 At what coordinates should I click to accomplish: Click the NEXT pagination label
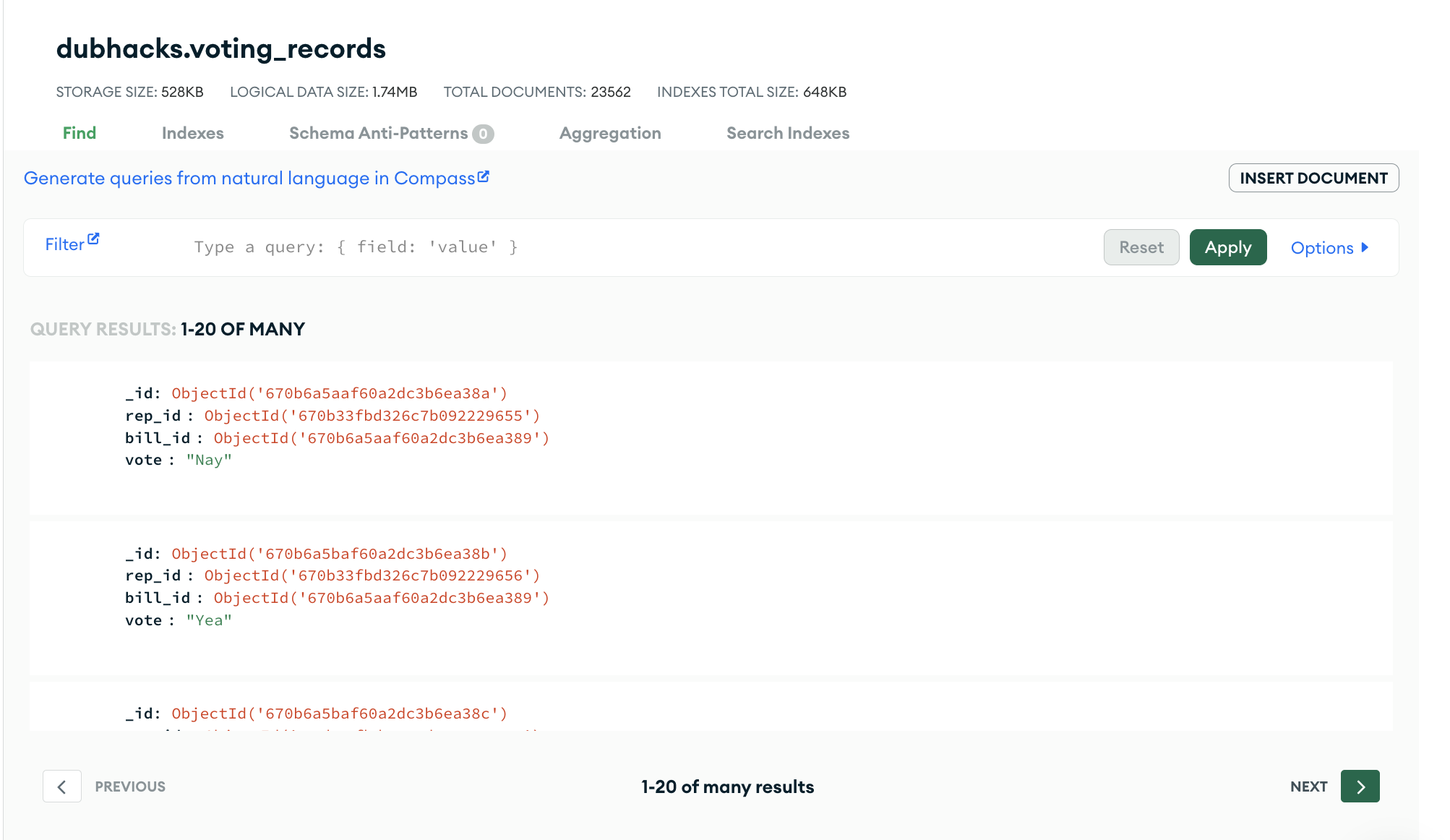(x=1308, y=787)
